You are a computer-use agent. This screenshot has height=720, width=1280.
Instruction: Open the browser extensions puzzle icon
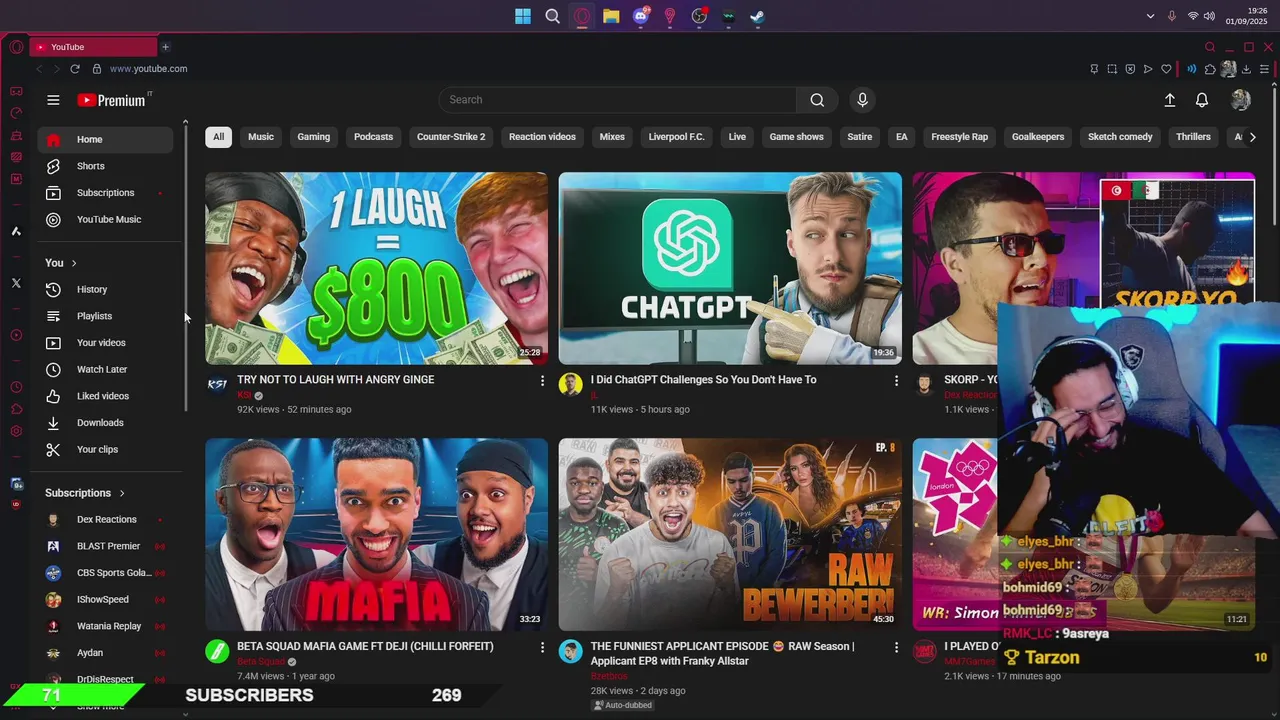(1210, 69)
